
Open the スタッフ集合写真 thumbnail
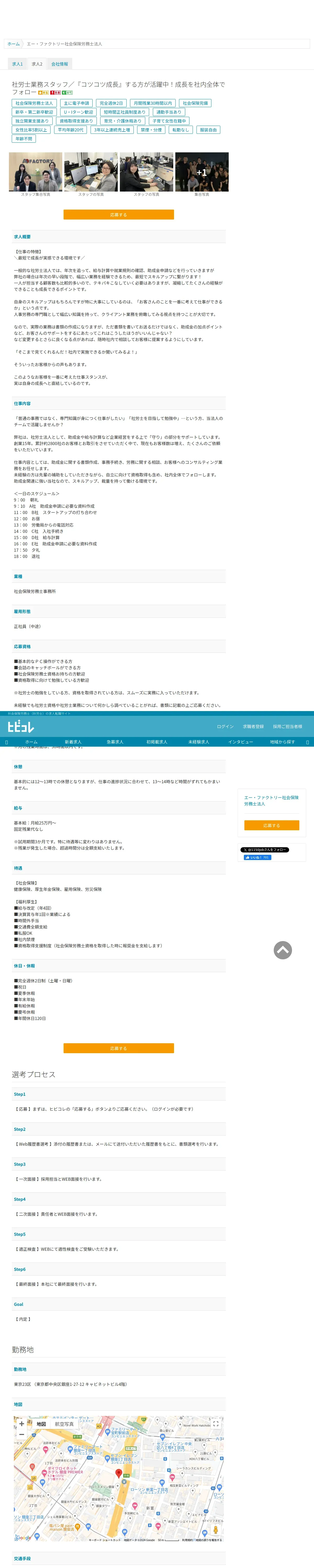35,172
